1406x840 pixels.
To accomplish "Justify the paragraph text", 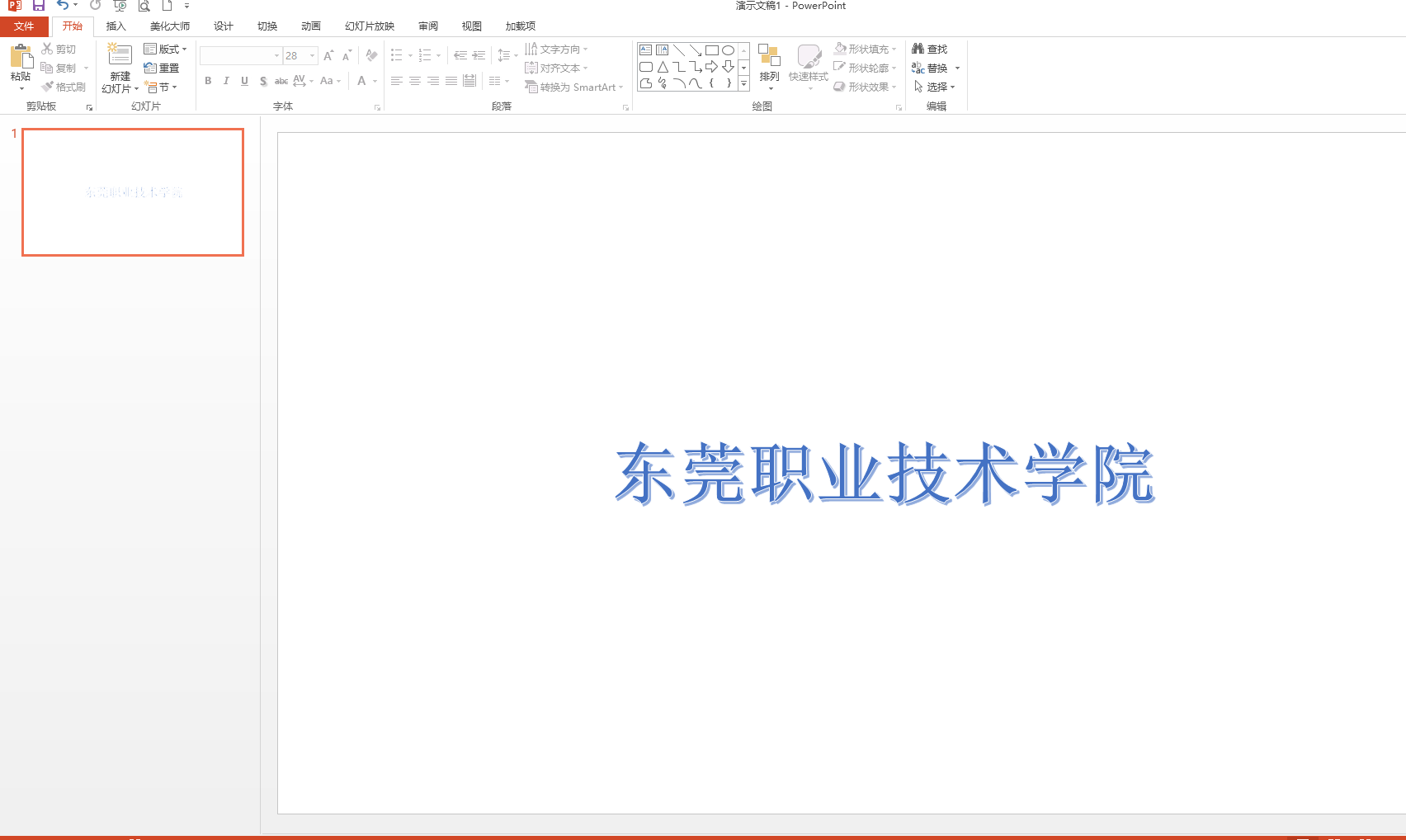I will [x=451, y=81].
